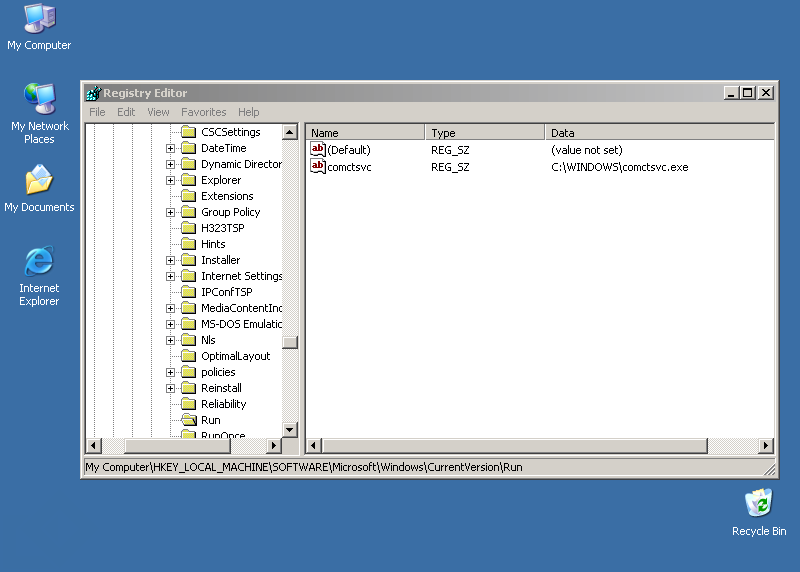The height and width of the screenshot is (572, 800).
Task: Click the values pane scroll right arrow
Action: point(765,446)
